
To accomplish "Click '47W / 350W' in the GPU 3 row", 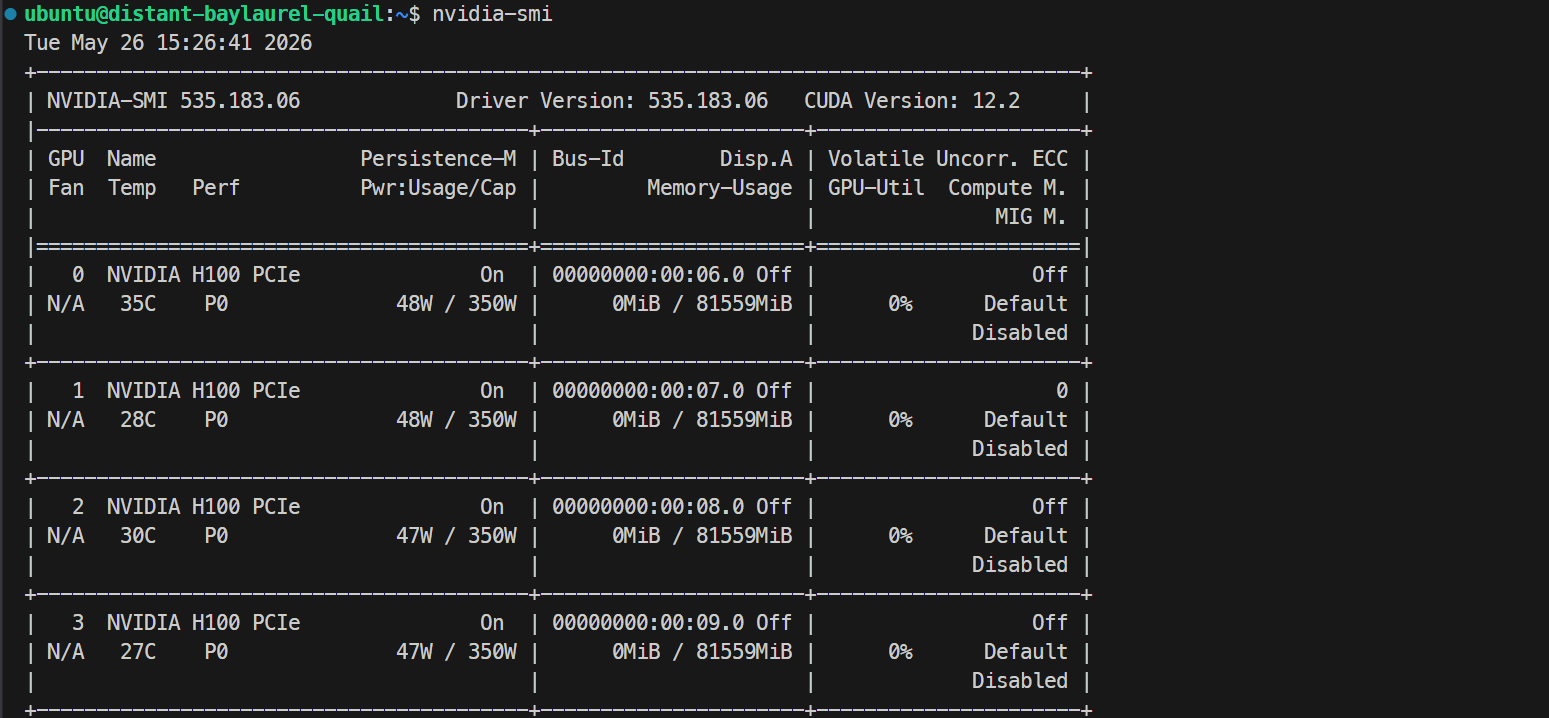I will click(456, 652).
